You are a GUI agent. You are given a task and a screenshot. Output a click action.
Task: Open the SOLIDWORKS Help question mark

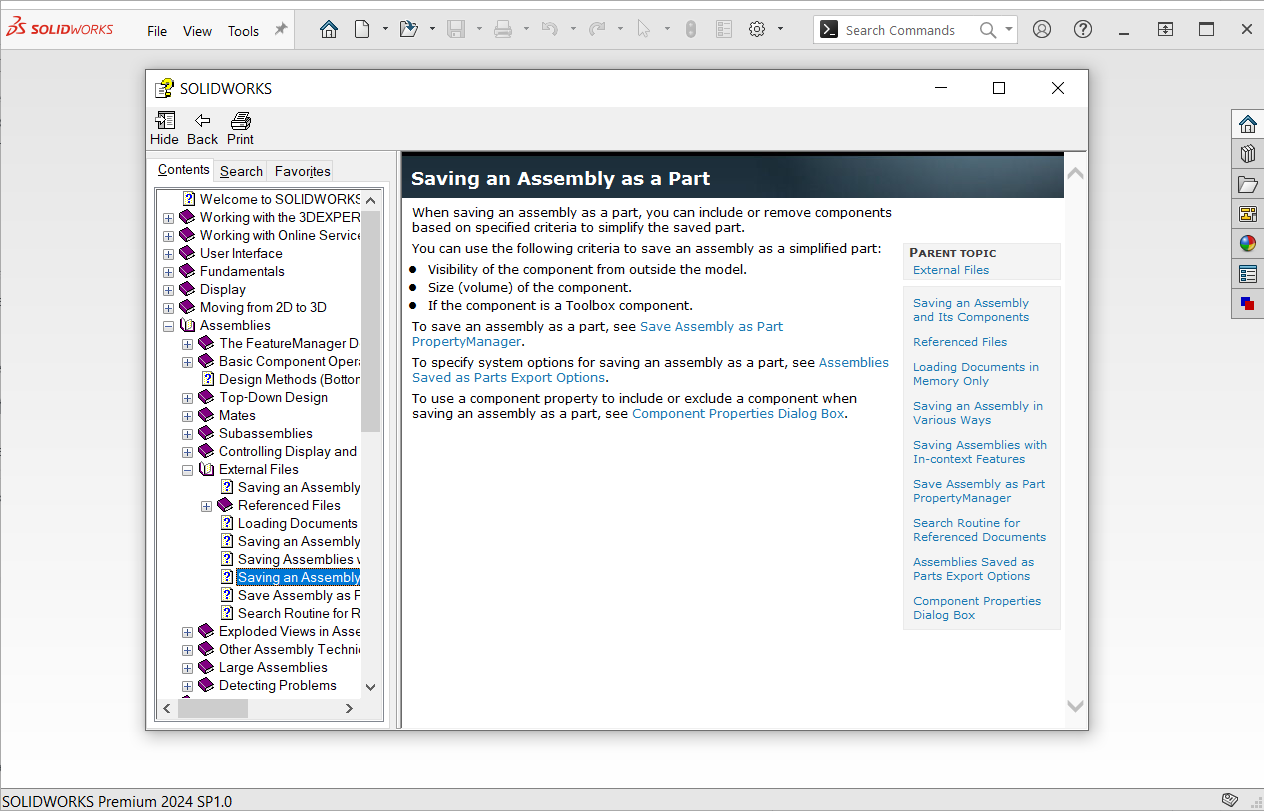click(x=1082, y=29)
